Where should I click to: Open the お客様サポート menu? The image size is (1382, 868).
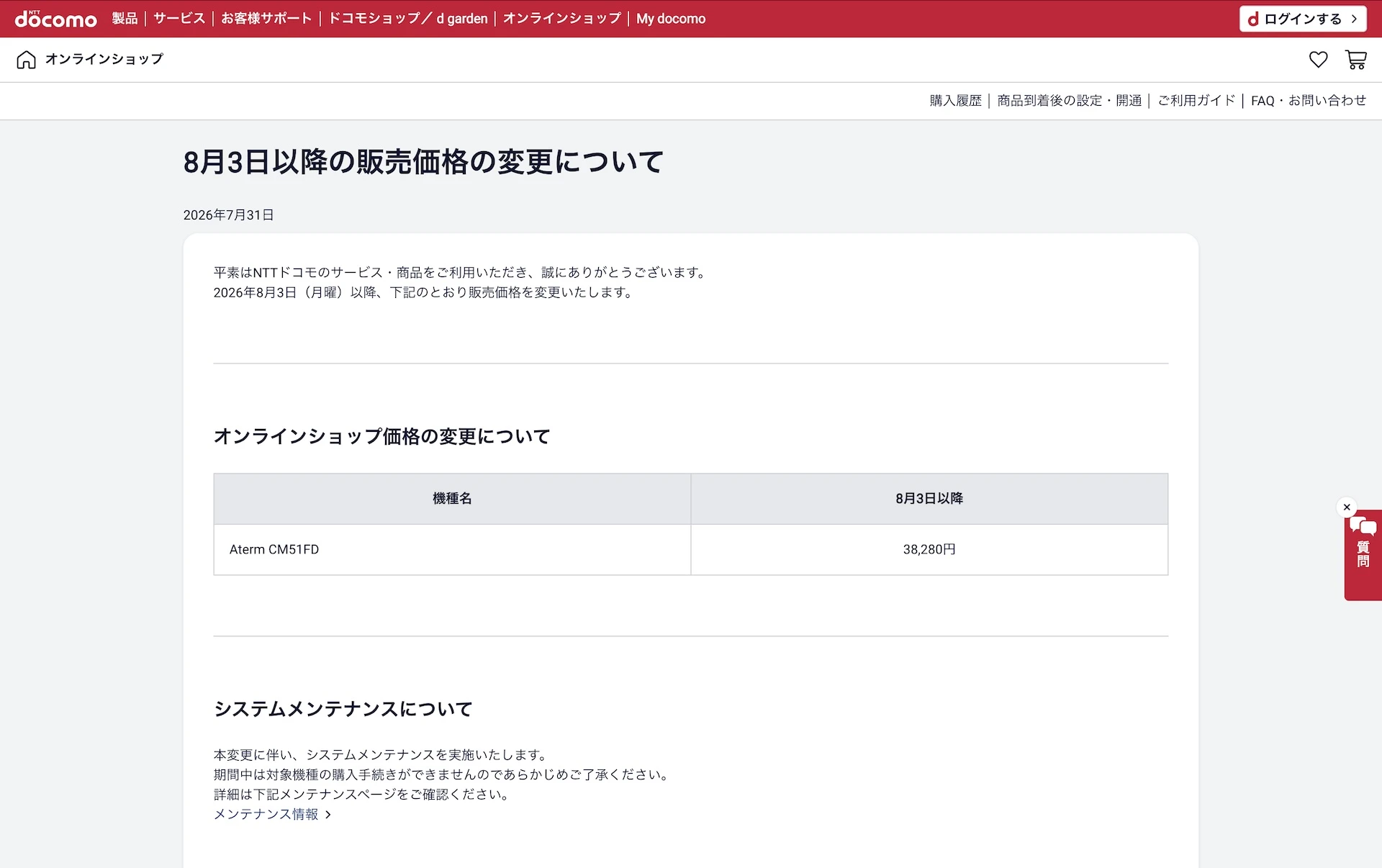tap(266, 19)
